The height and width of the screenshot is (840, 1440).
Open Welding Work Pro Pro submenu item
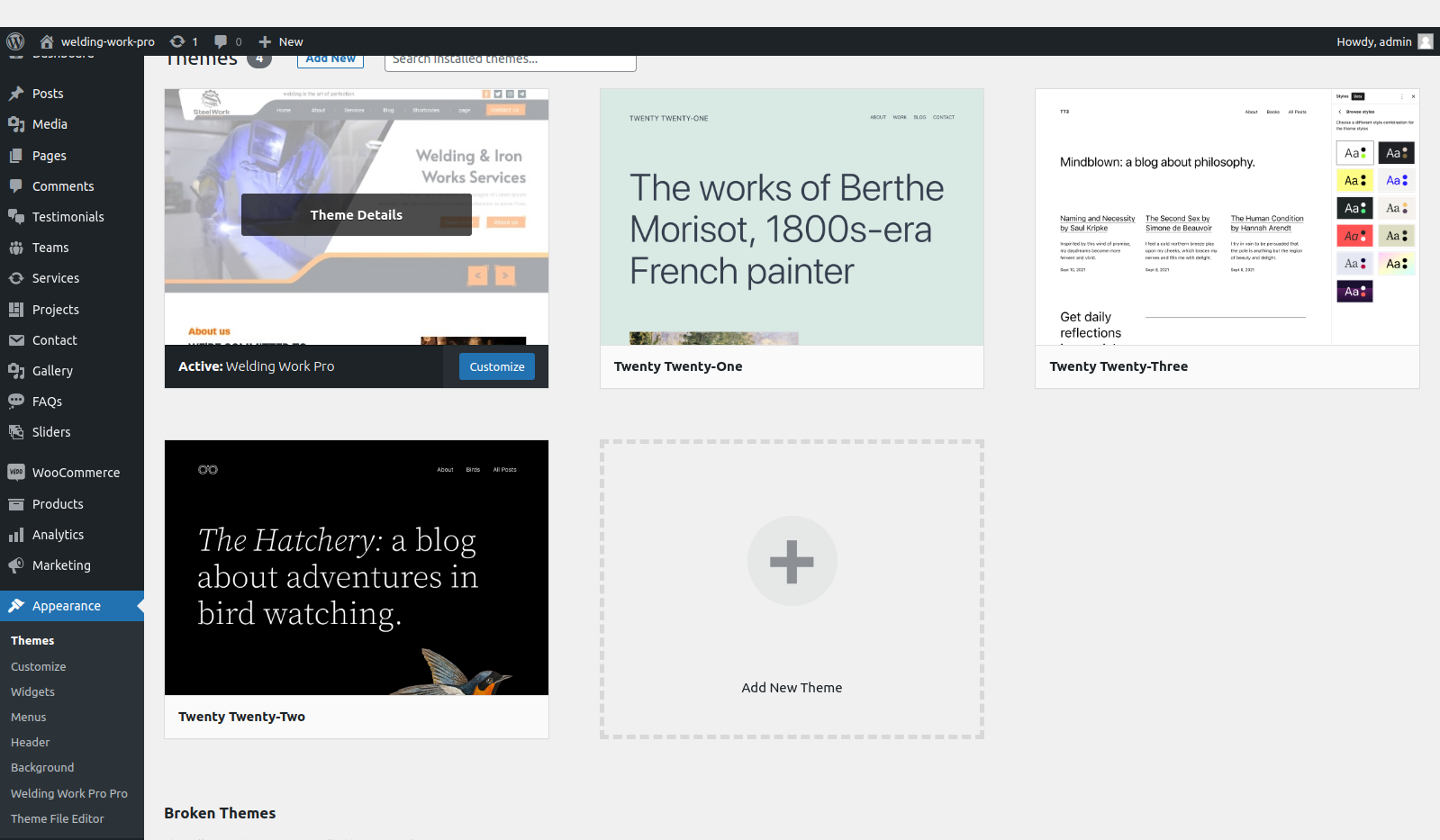[69, 794]
